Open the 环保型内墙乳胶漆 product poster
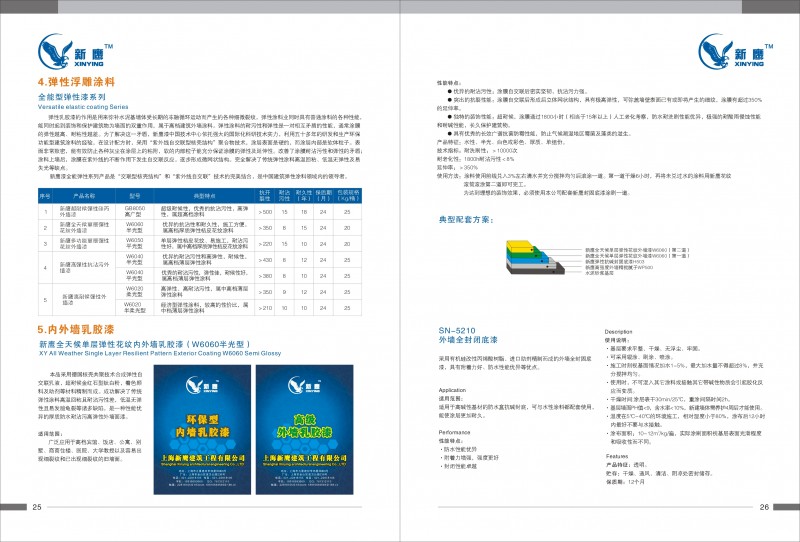Image resolution: width=800 pixels, height=542 pixels. tap(202, 430)
